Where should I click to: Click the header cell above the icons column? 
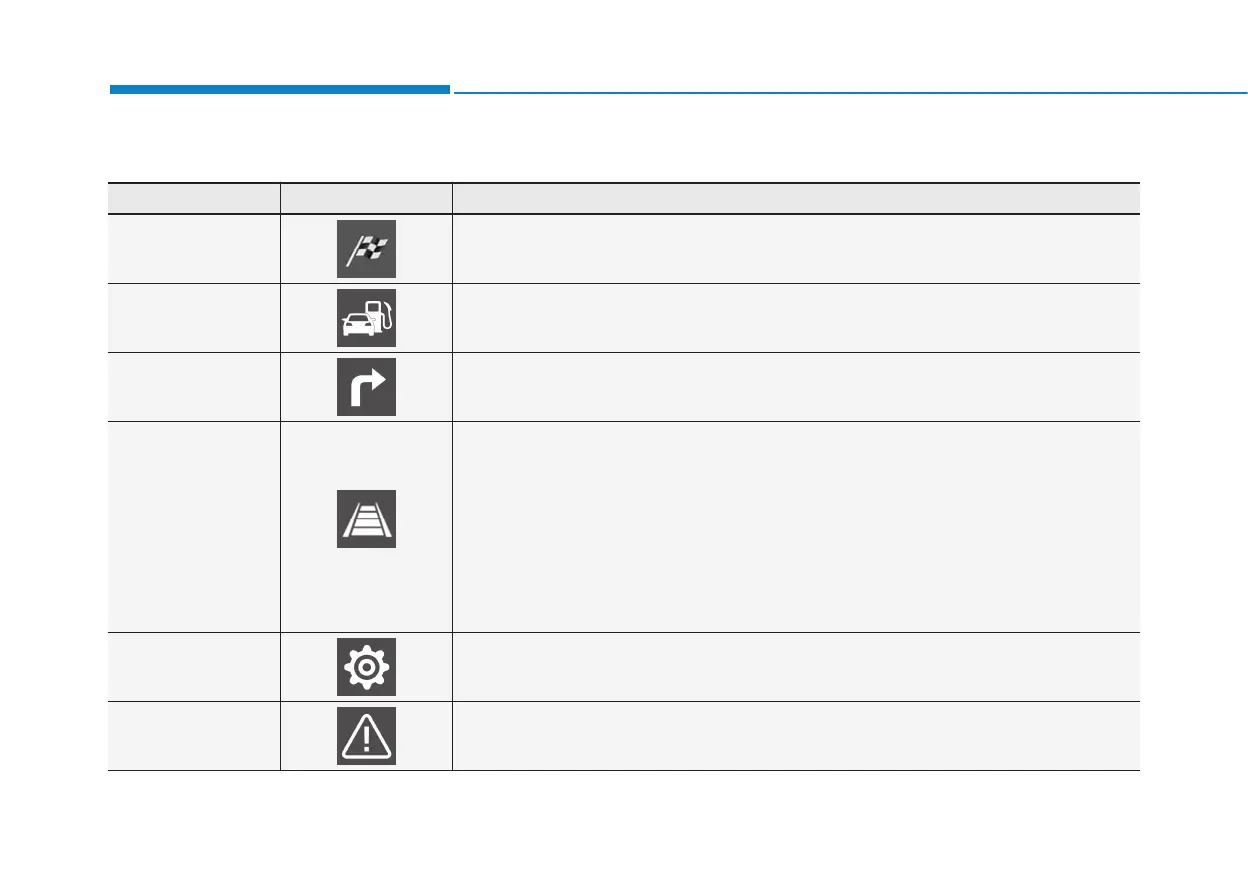click(x=366, y=198)
